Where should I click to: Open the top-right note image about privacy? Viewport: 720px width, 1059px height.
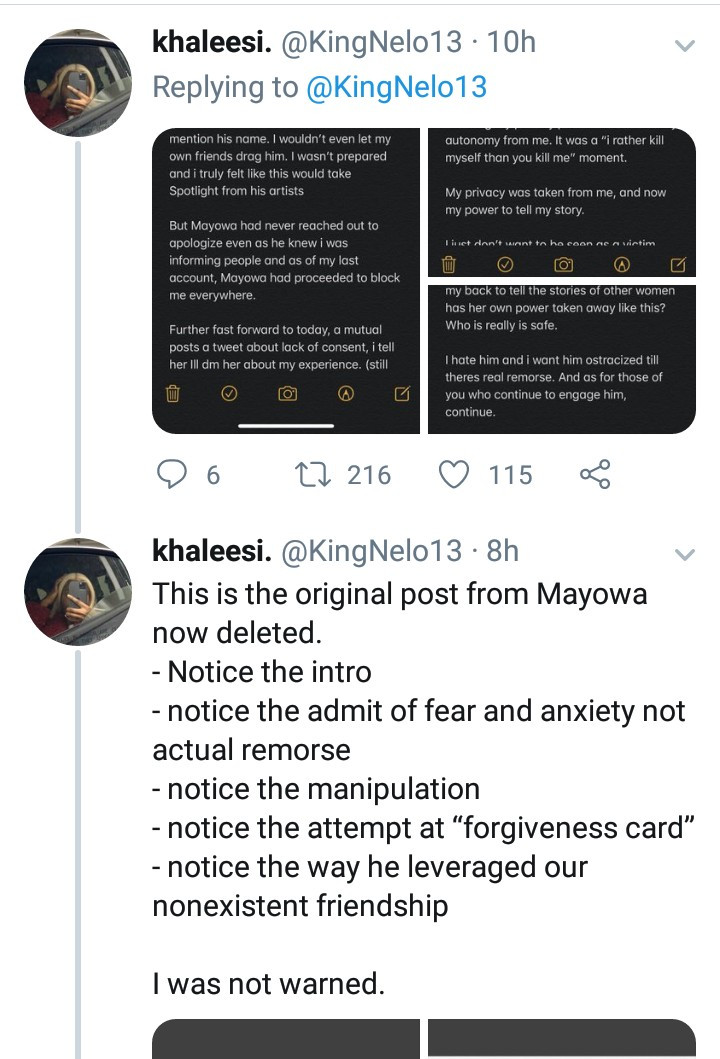click(562, 202)
